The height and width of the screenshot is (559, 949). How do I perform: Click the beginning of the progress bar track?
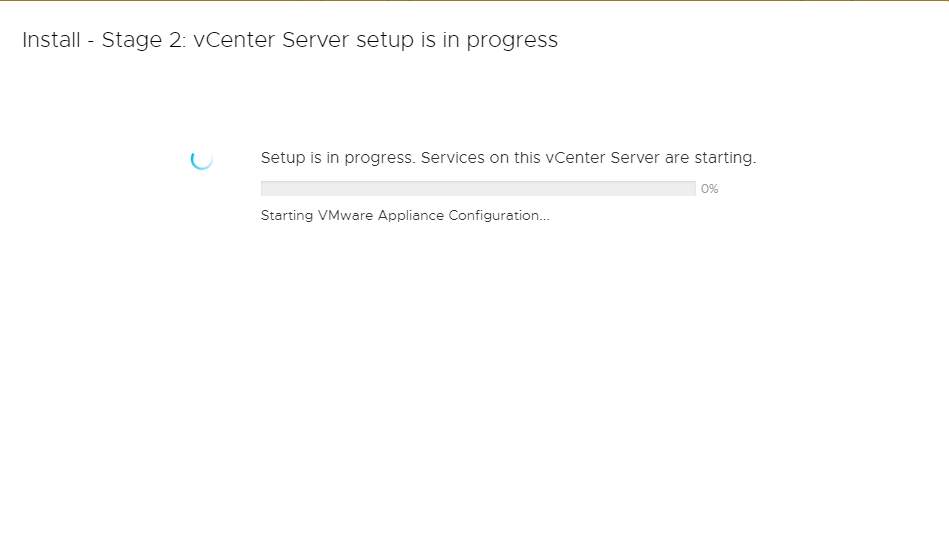coord(266,189)
